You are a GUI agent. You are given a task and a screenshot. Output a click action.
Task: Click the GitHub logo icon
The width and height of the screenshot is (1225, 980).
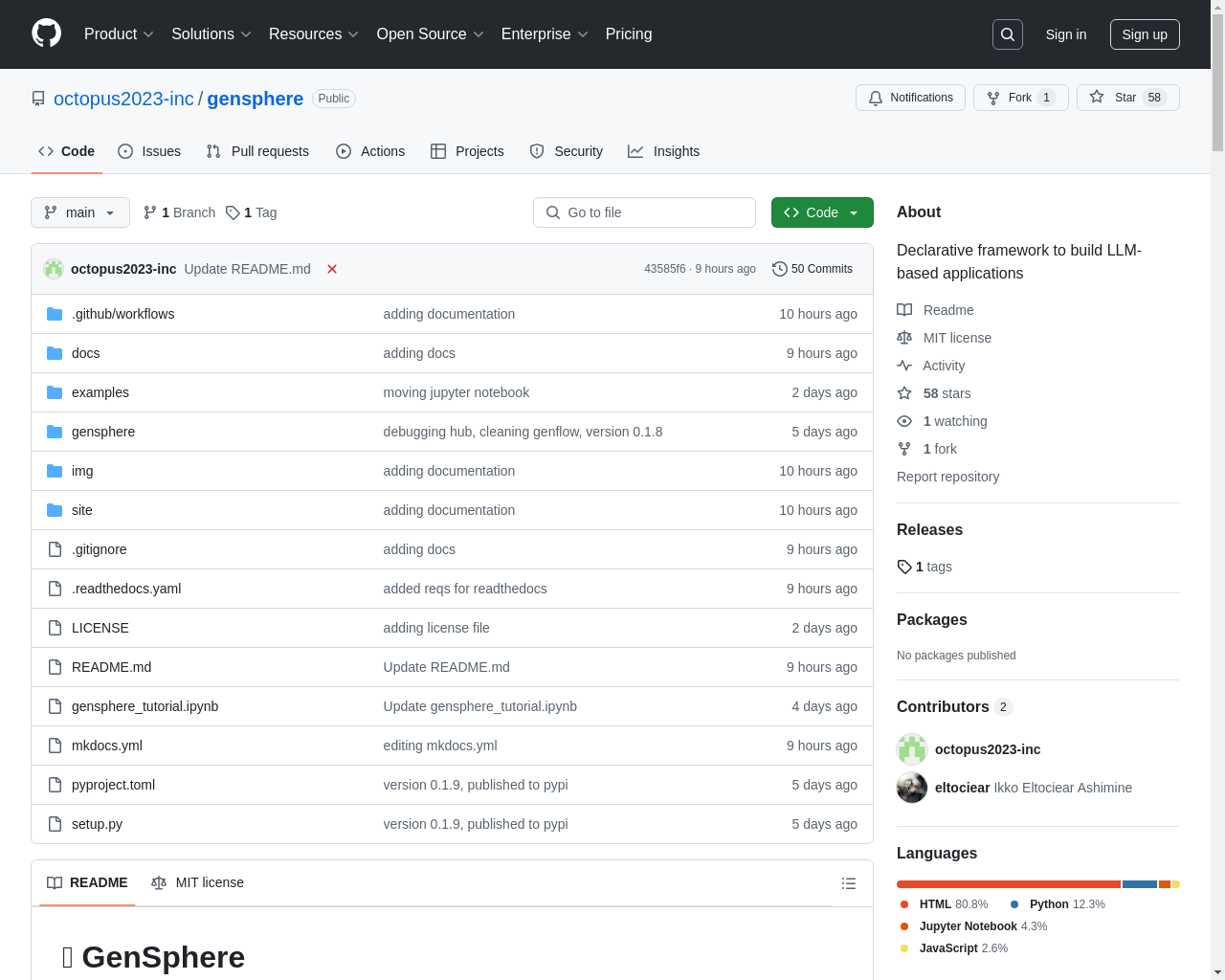click(x=47, y=33)
